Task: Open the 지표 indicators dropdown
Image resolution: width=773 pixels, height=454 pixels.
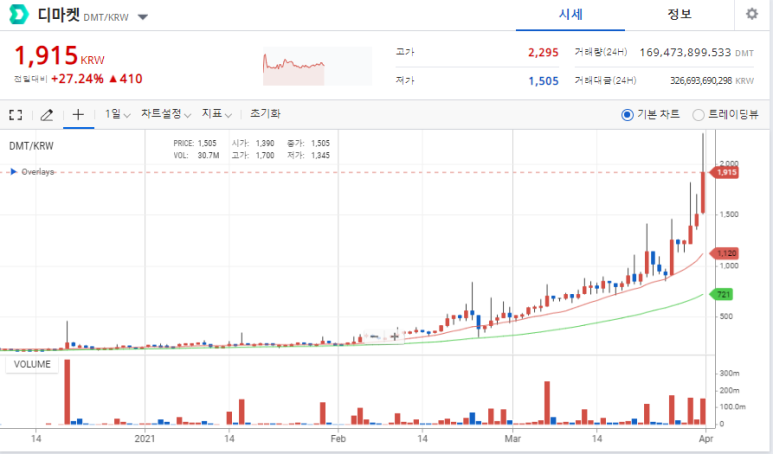Action: [216, 114]
